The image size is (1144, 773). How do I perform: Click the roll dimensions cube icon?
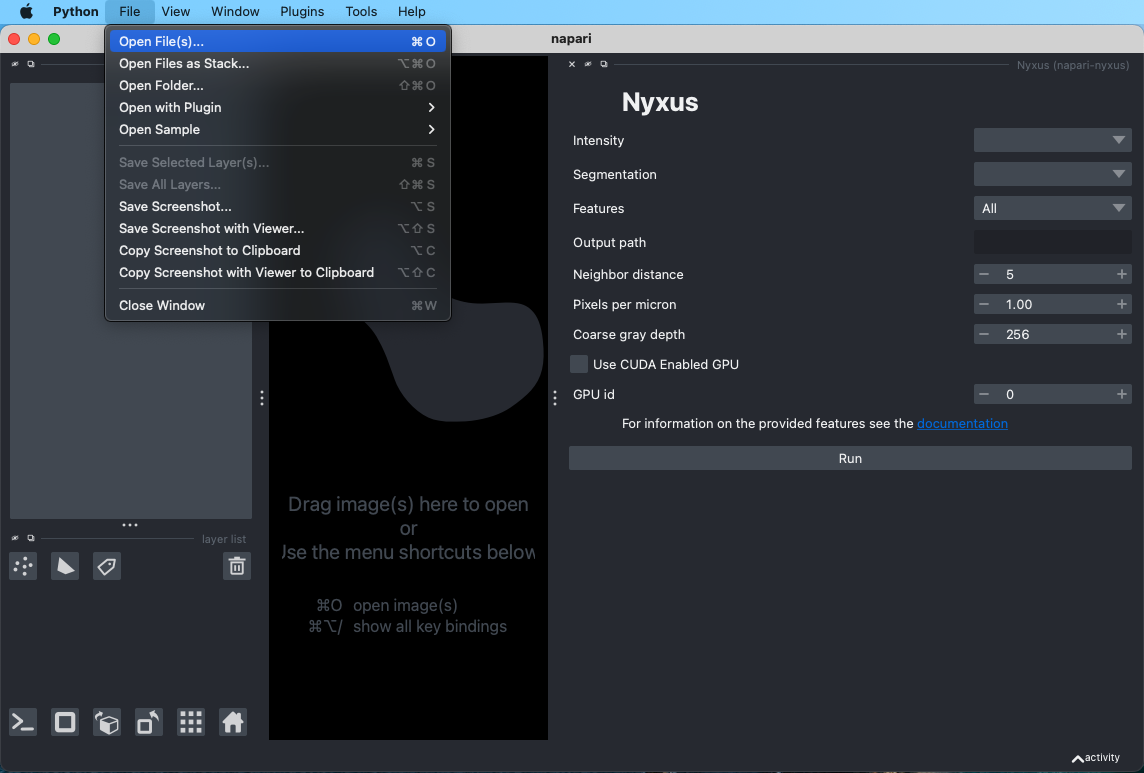[x=107, y=723]
